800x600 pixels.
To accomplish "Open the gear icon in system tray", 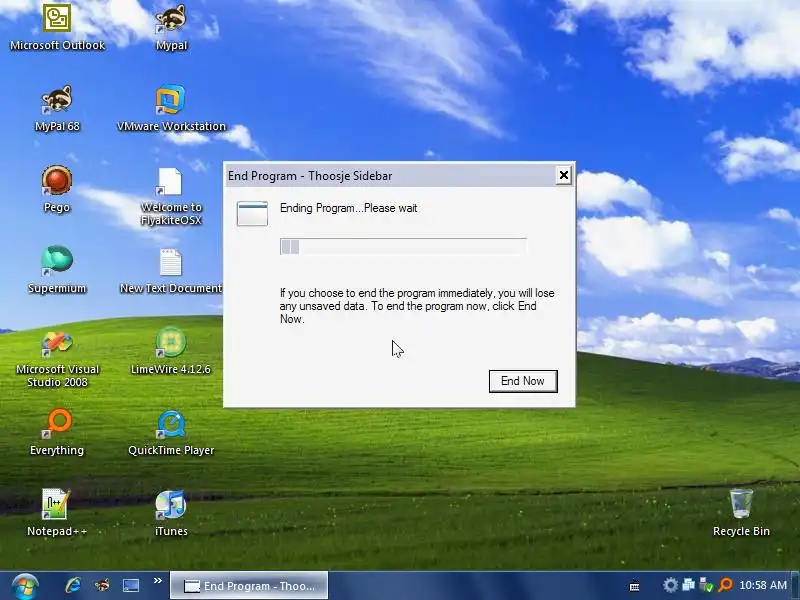I will pyautogui.click(x=670, y=585).
